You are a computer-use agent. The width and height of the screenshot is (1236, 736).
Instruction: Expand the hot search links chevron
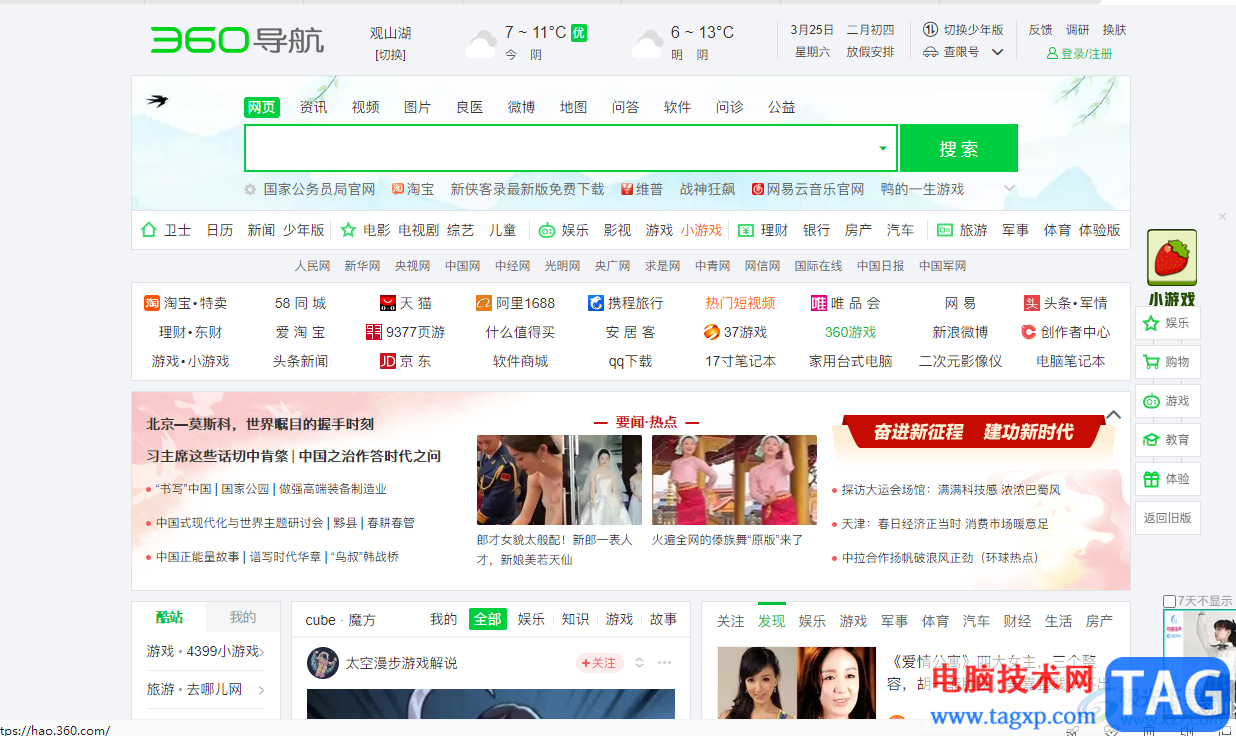click(x=1010, y=188)
